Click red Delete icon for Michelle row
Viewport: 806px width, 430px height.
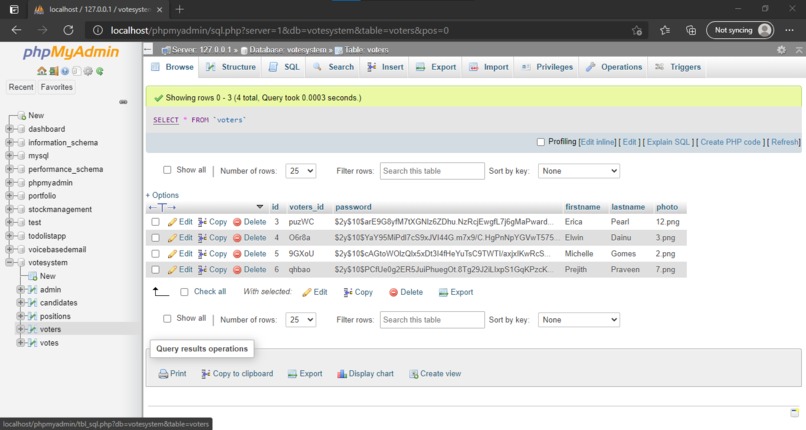(x=237, y=254)
